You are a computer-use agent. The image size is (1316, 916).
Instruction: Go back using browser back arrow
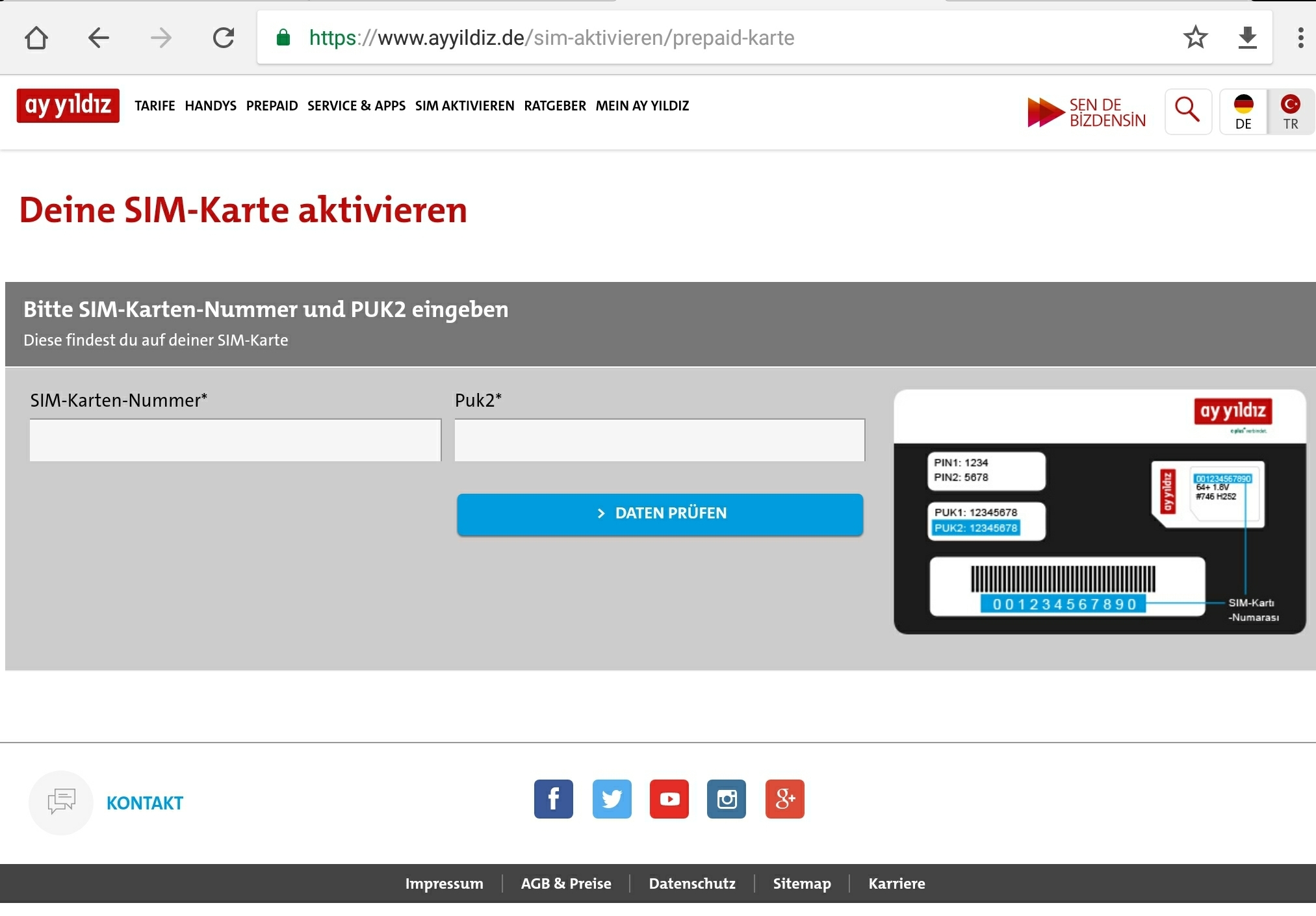click(99, 38)
